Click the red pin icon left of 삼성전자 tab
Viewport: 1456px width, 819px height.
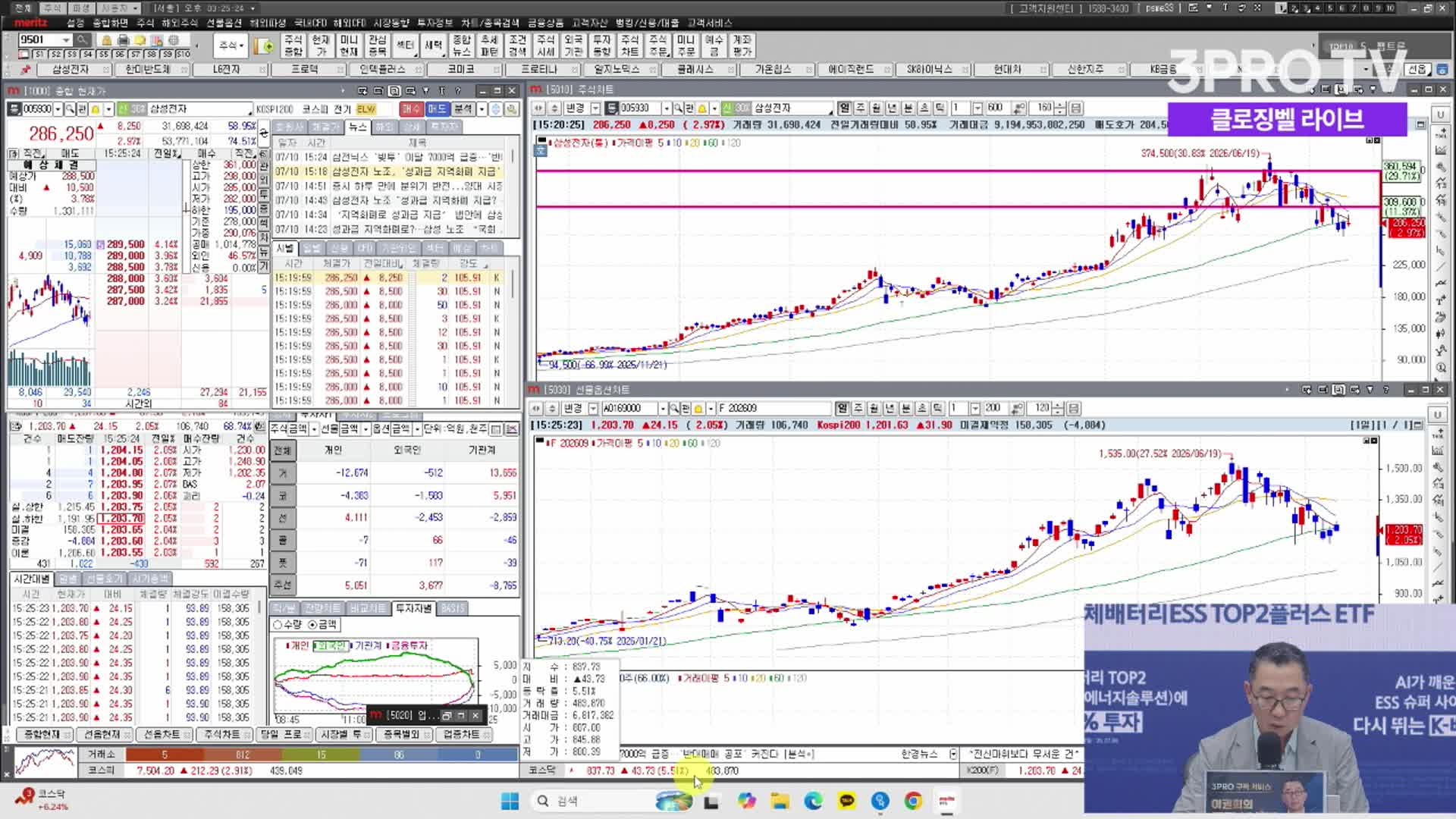pos(25,69)
